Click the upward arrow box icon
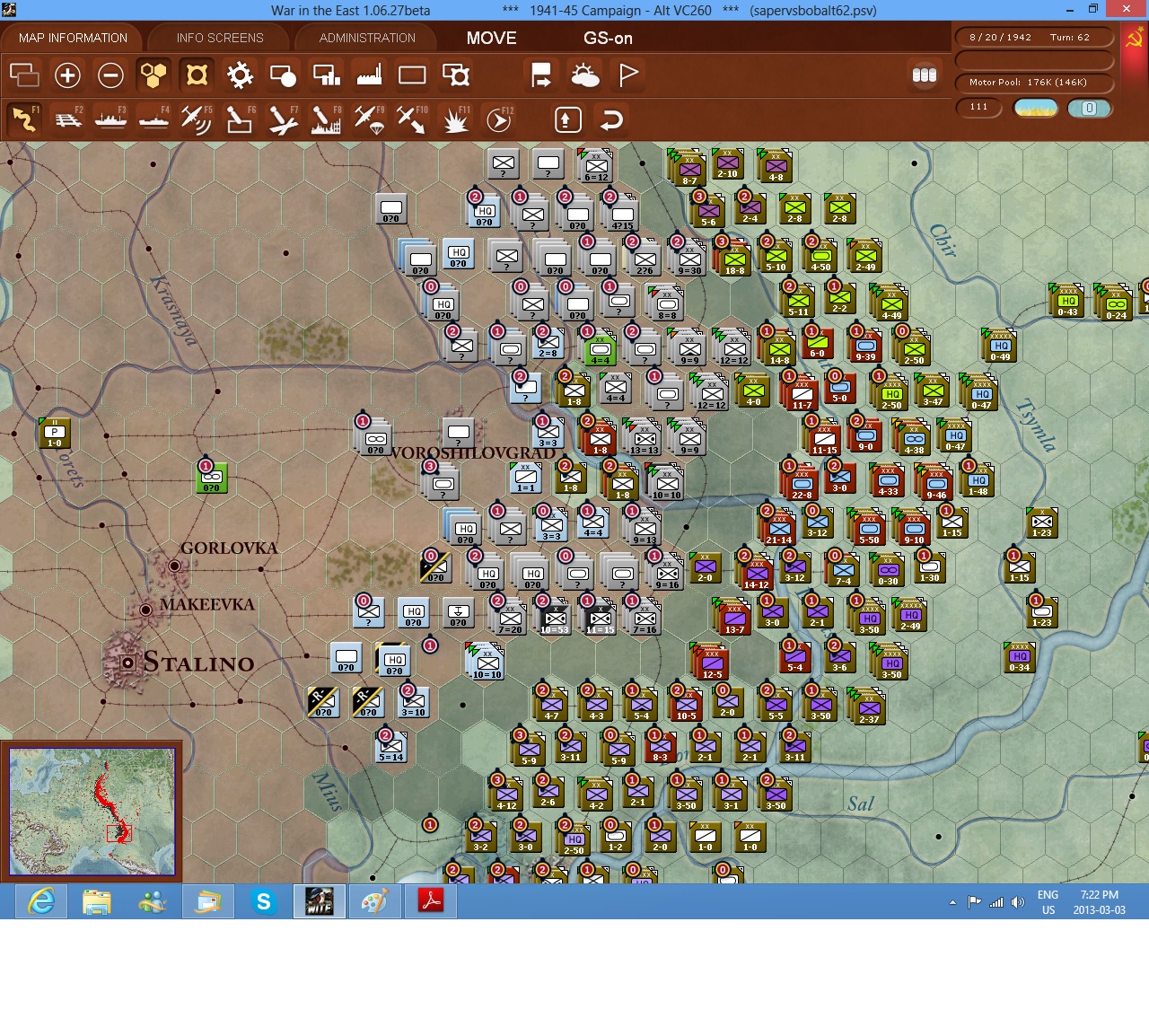 coord(567,119)
